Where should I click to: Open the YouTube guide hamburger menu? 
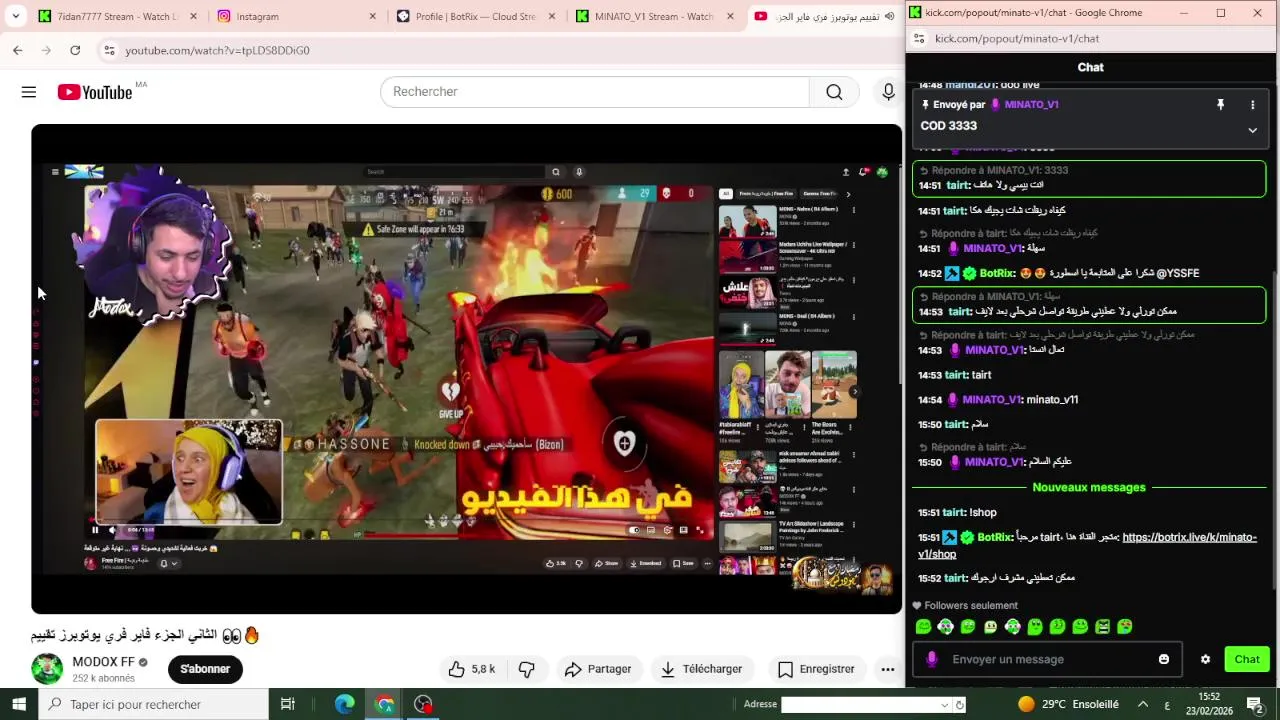pos(29,92)
